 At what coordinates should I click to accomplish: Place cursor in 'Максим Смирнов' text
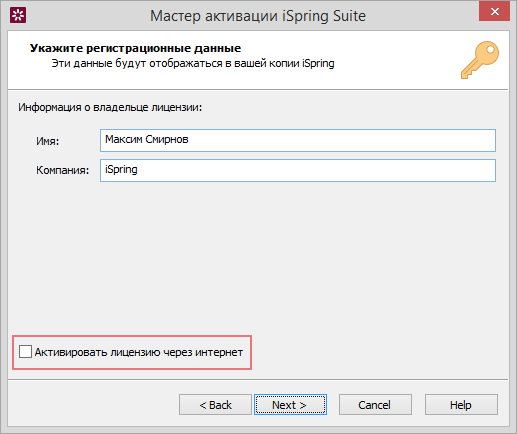tap(147, 139)
